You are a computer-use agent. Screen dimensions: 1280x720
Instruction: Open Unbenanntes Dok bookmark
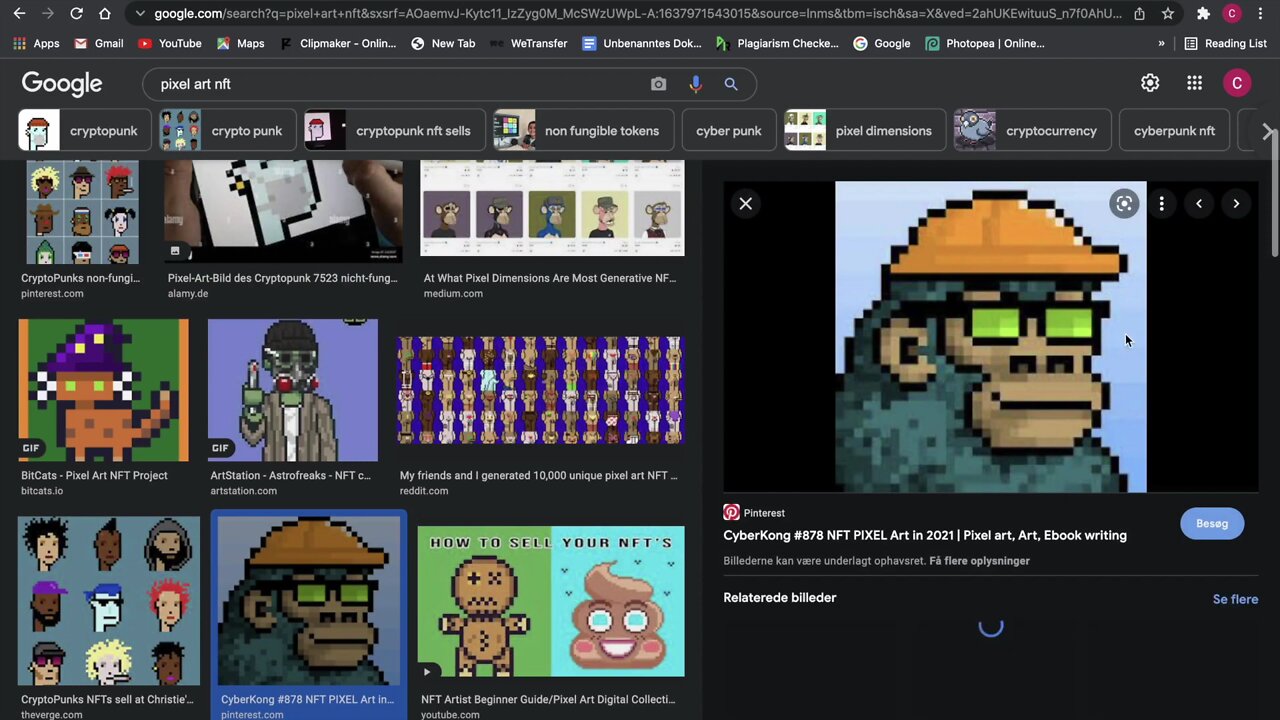pos(641,44)
